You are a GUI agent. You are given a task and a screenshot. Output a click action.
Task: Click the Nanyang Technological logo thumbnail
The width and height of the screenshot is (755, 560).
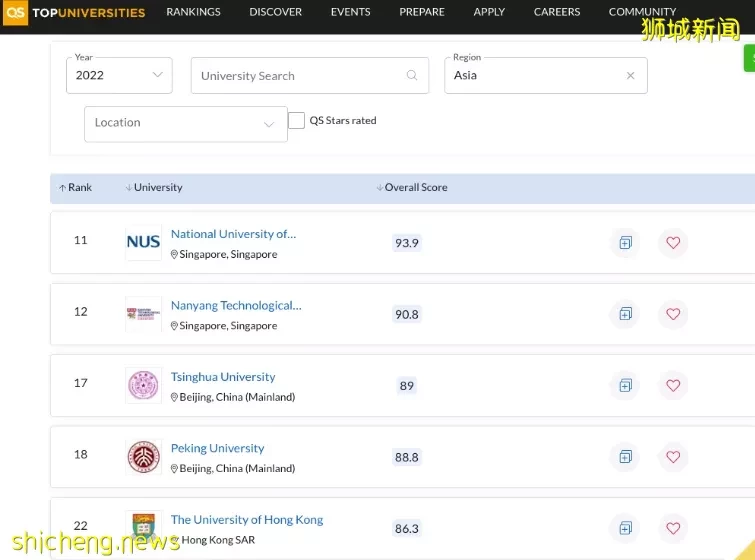[x=143, y=314]
